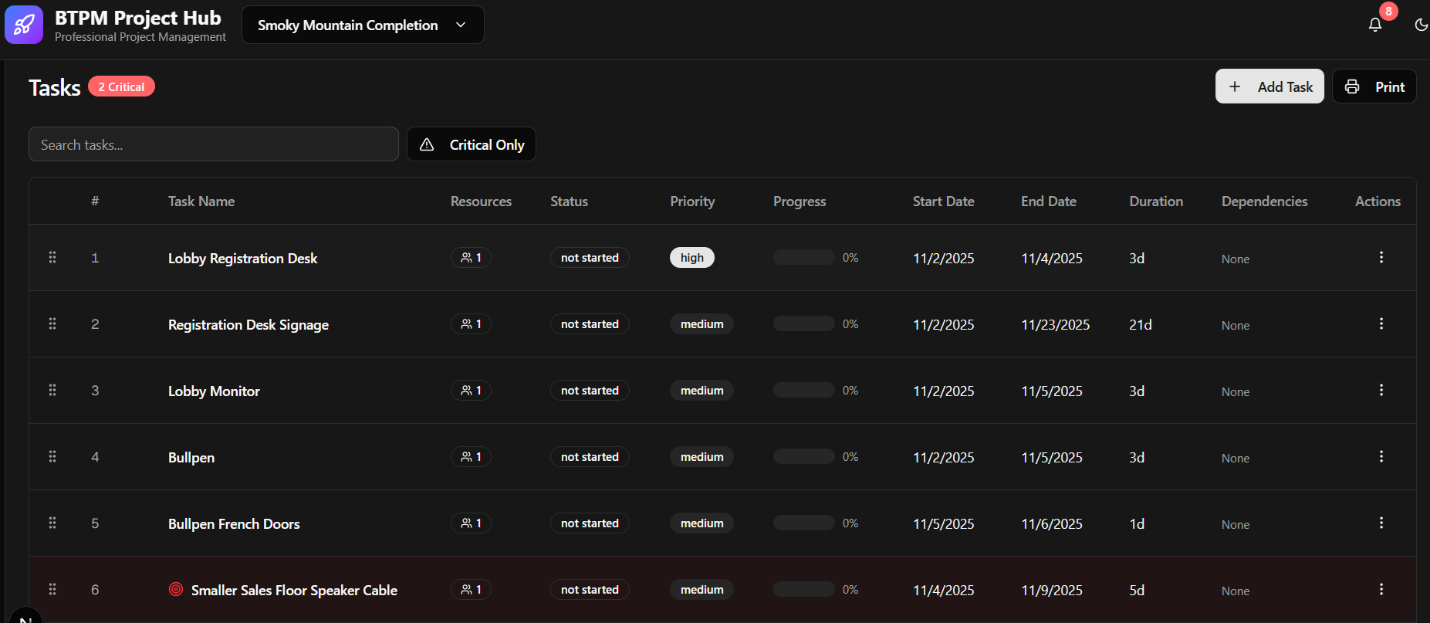Open the Smoky Mountain Completion project dropdown
Image resolution: width=1430 pixels, height=623 pixels.
coord(363,25)
